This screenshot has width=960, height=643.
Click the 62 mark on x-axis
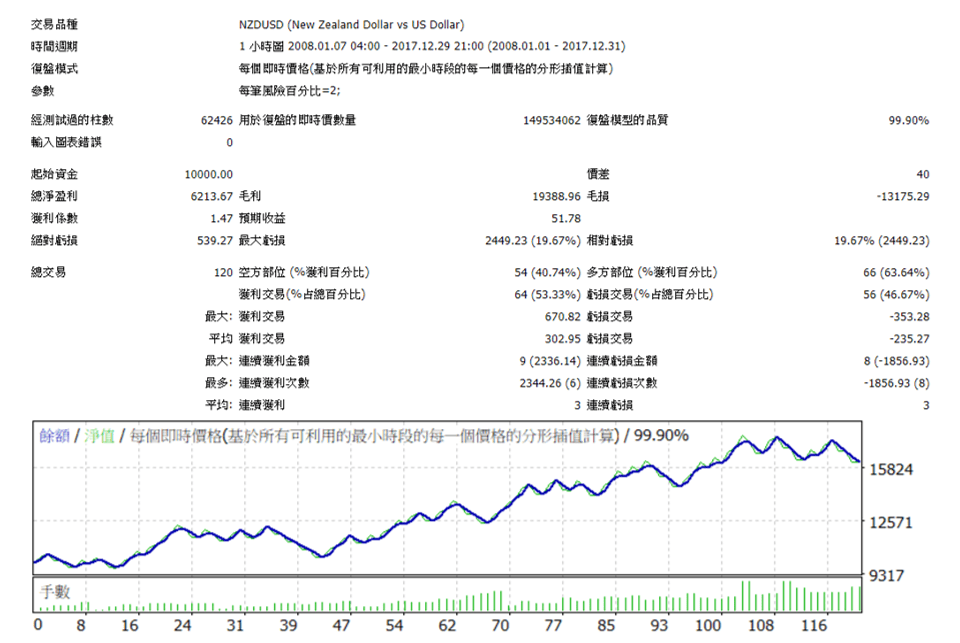click(x=444, y=626)
